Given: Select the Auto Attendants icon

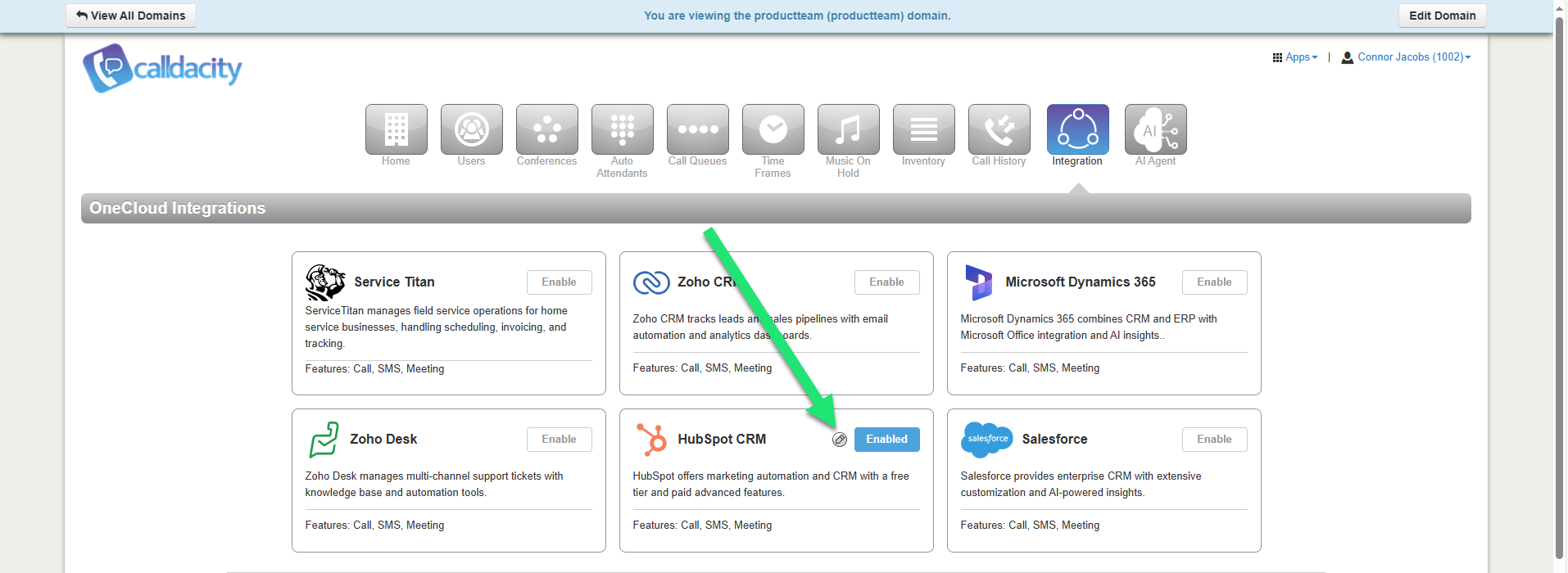Looking at the screenshot, I should click(x=622, y=129).
